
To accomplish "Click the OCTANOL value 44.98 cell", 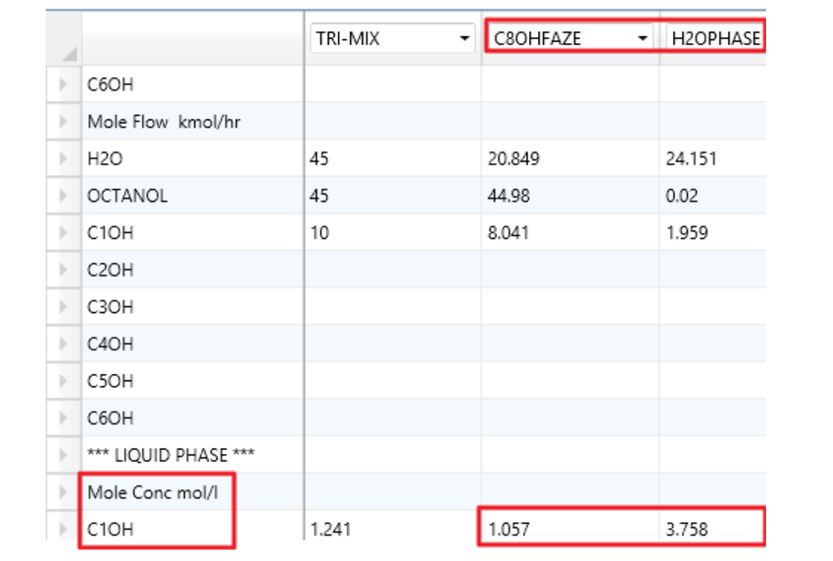I will tap(511, 196).
